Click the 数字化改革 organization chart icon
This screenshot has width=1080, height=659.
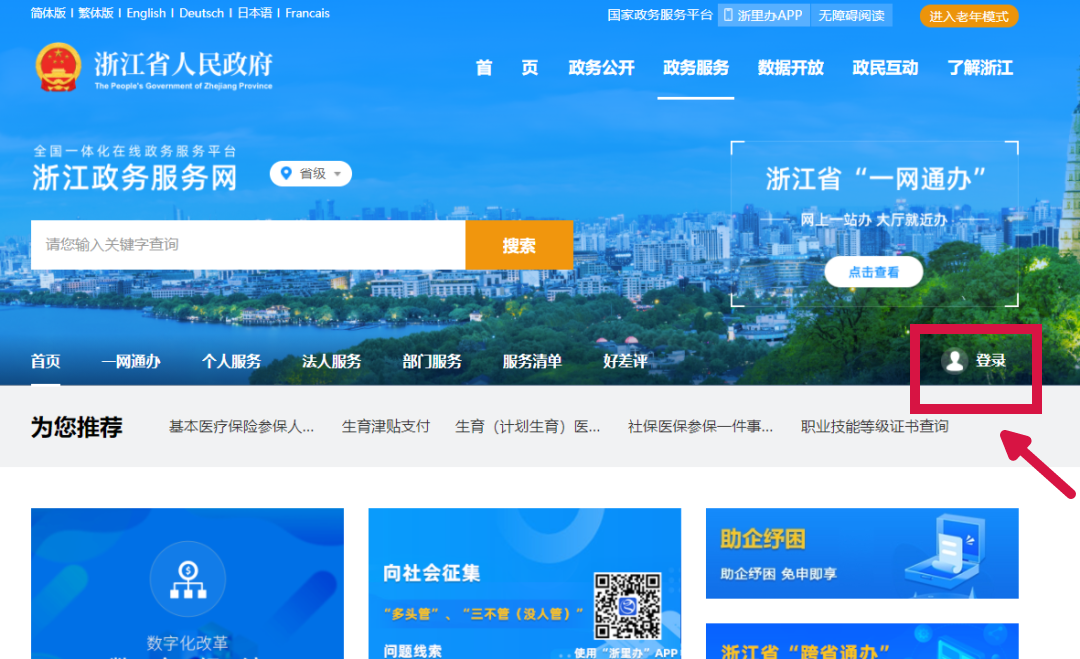point(187,579)
